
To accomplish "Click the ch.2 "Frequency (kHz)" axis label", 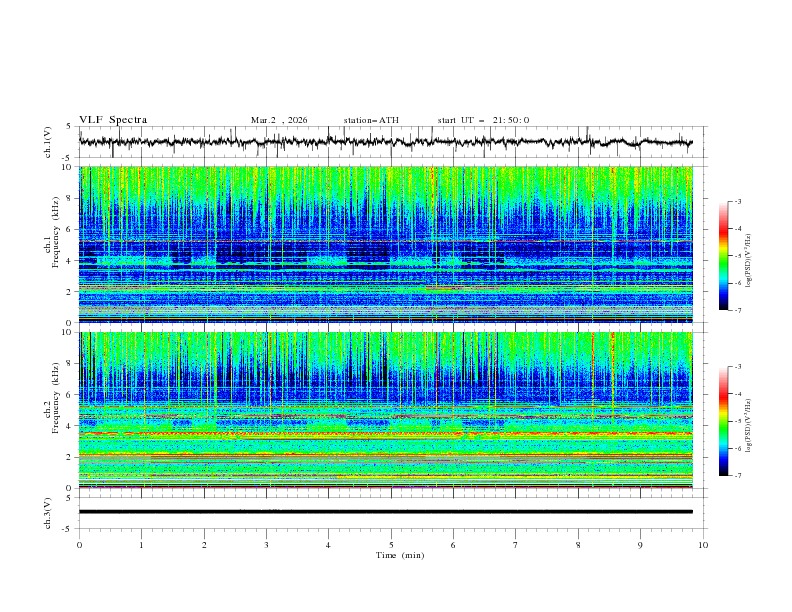I will click(56, 396).
